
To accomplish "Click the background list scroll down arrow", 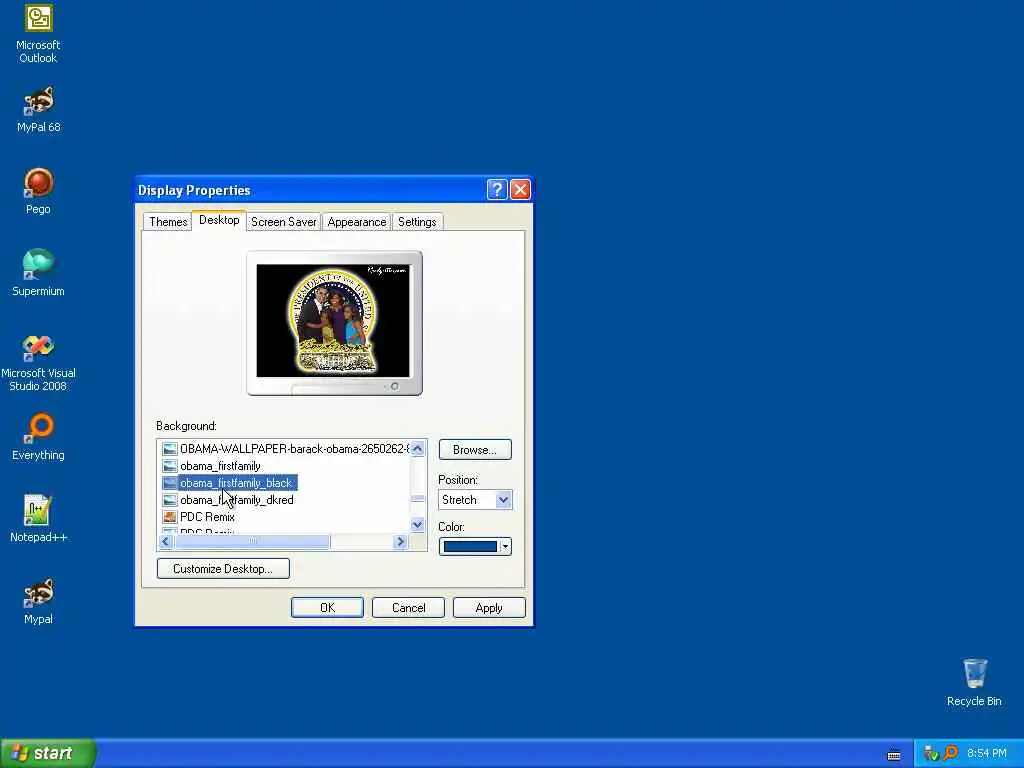I will click(418, 524).
